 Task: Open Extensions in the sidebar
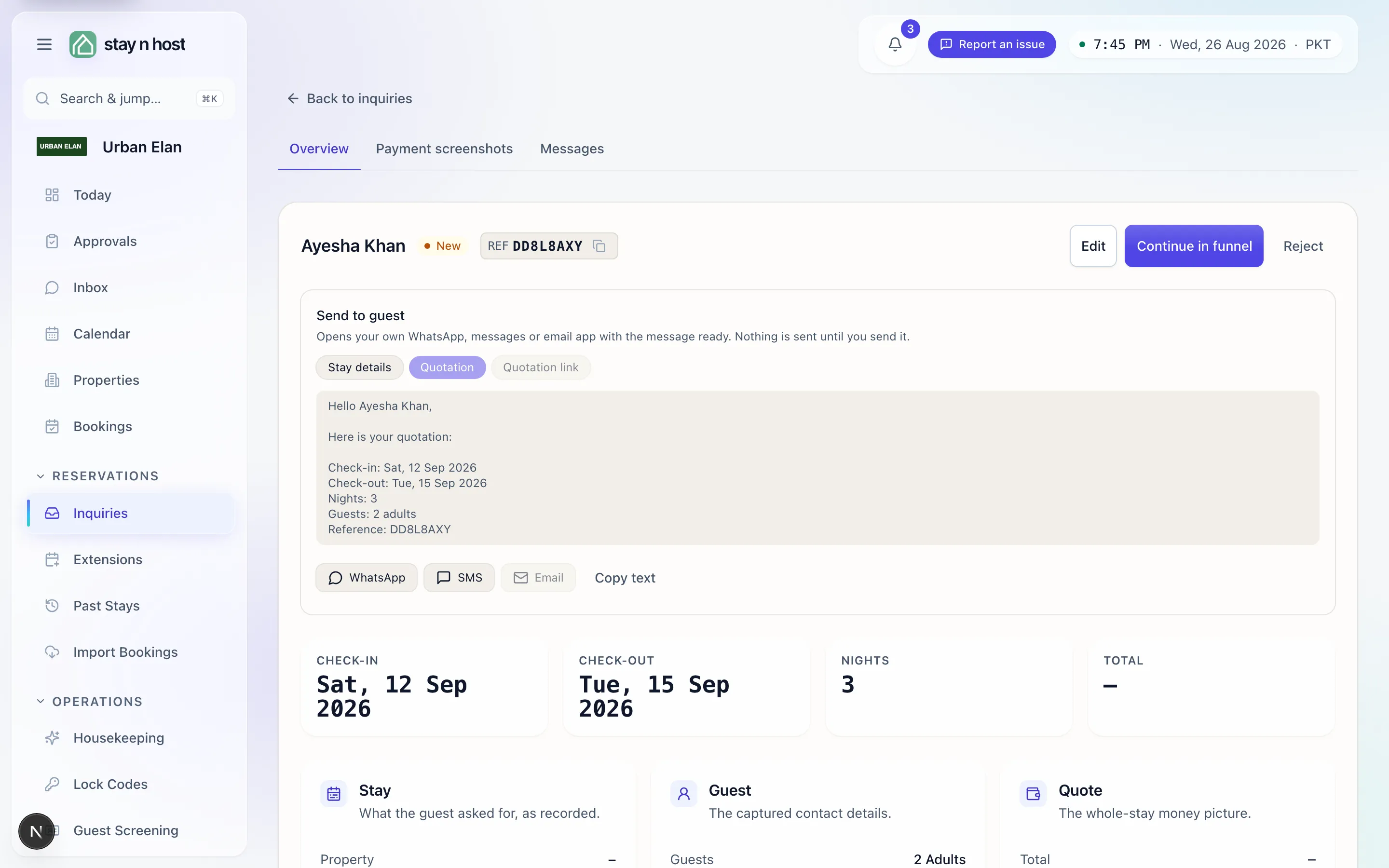tap(130, 560)
